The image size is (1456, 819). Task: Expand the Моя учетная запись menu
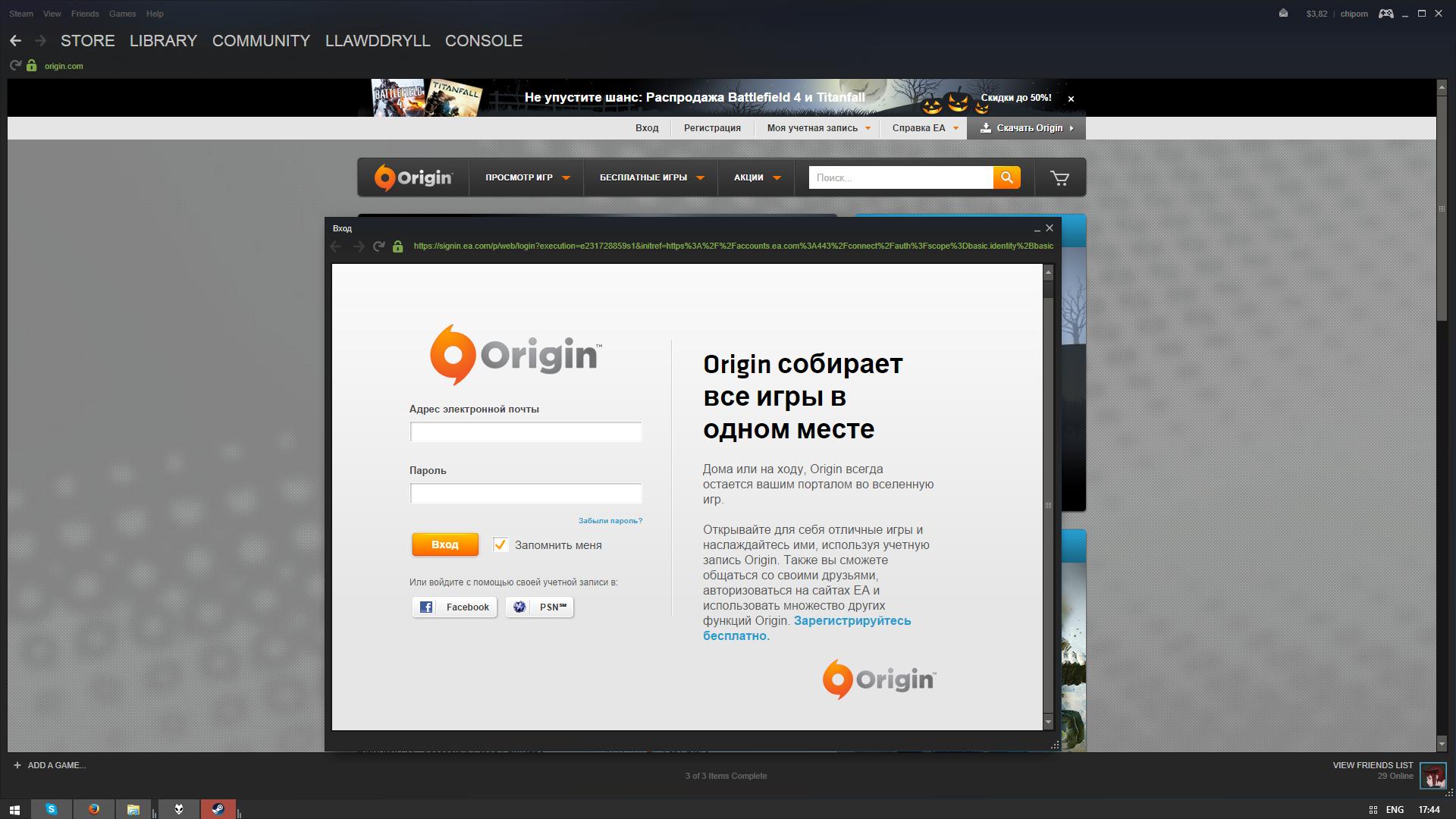point(818,128)
